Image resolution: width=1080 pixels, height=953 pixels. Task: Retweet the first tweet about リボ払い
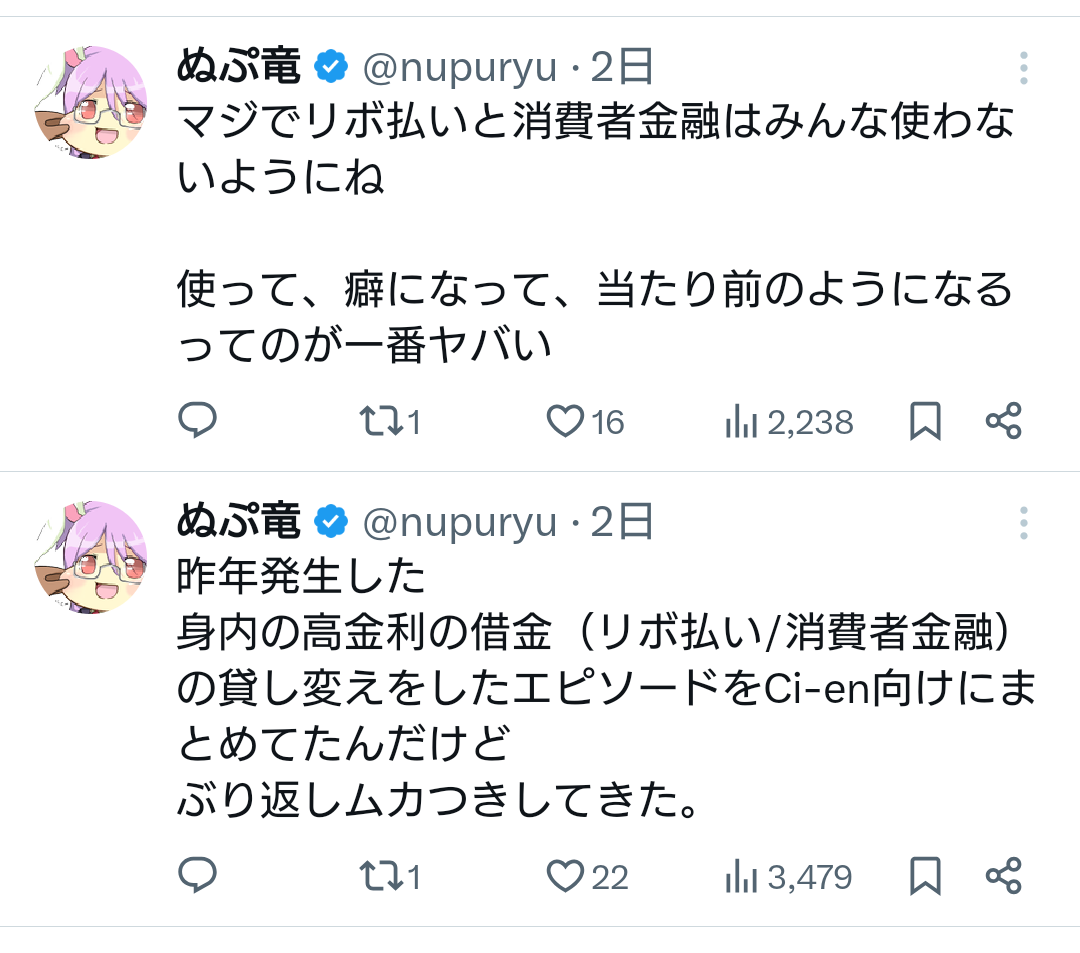tap(381, 422)
